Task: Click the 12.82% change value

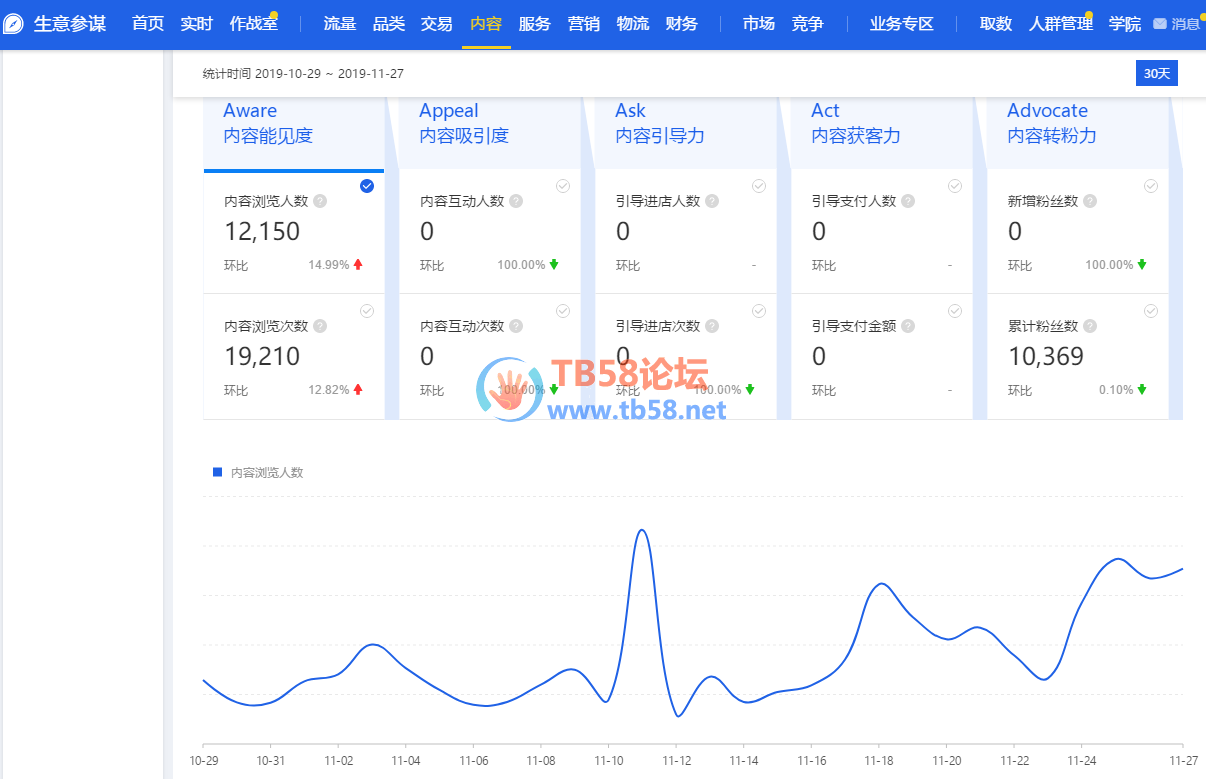Action: pos(329,390)
